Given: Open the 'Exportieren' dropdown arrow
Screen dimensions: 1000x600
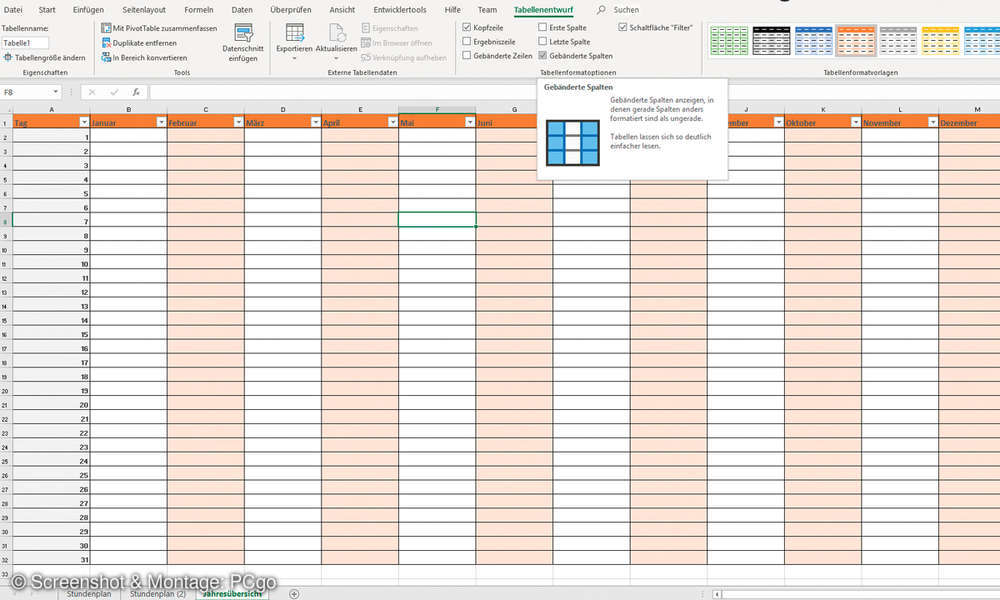Looking at the screenshot, I should [x=293, y=58].
